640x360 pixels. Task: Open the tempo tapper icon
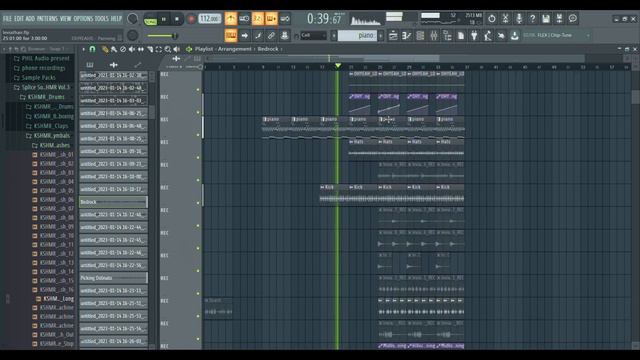tap(487, 36)
